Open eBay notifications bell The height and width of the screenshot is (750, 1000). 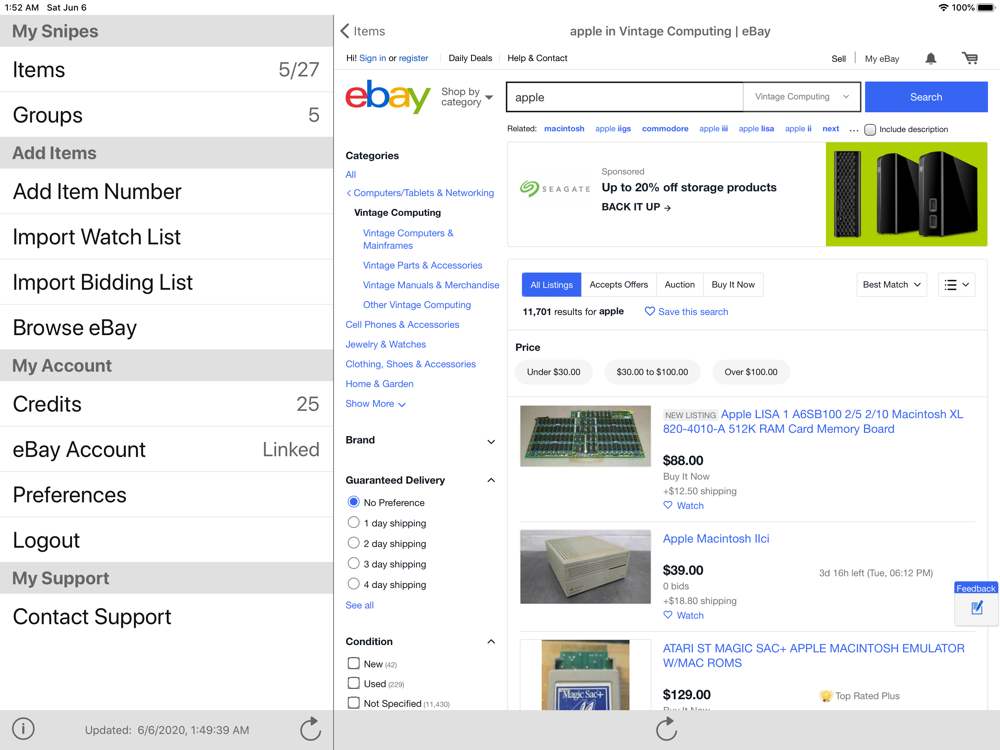[x=930, y=59]
